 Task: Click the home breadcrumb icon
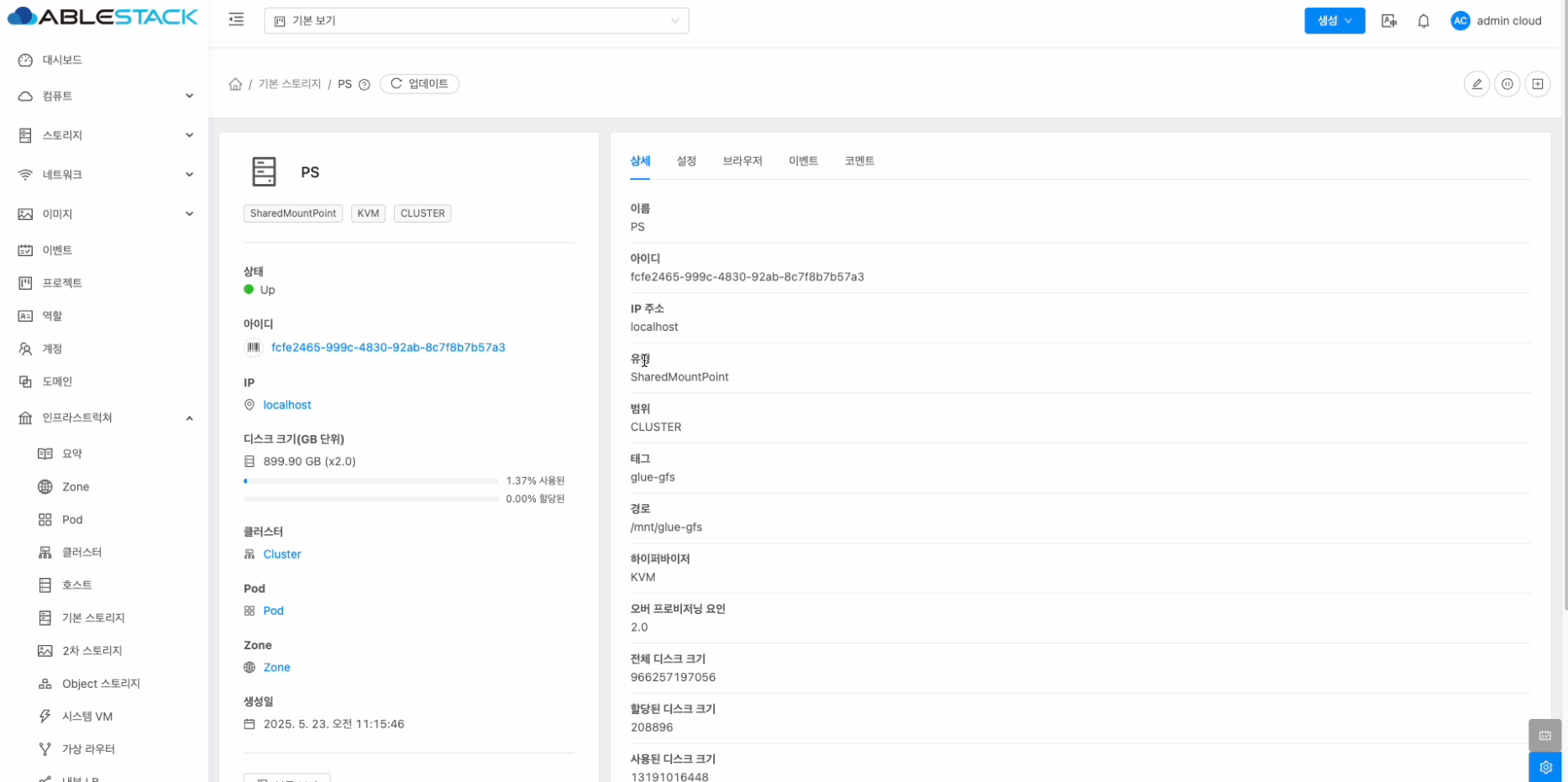[235, 84]
